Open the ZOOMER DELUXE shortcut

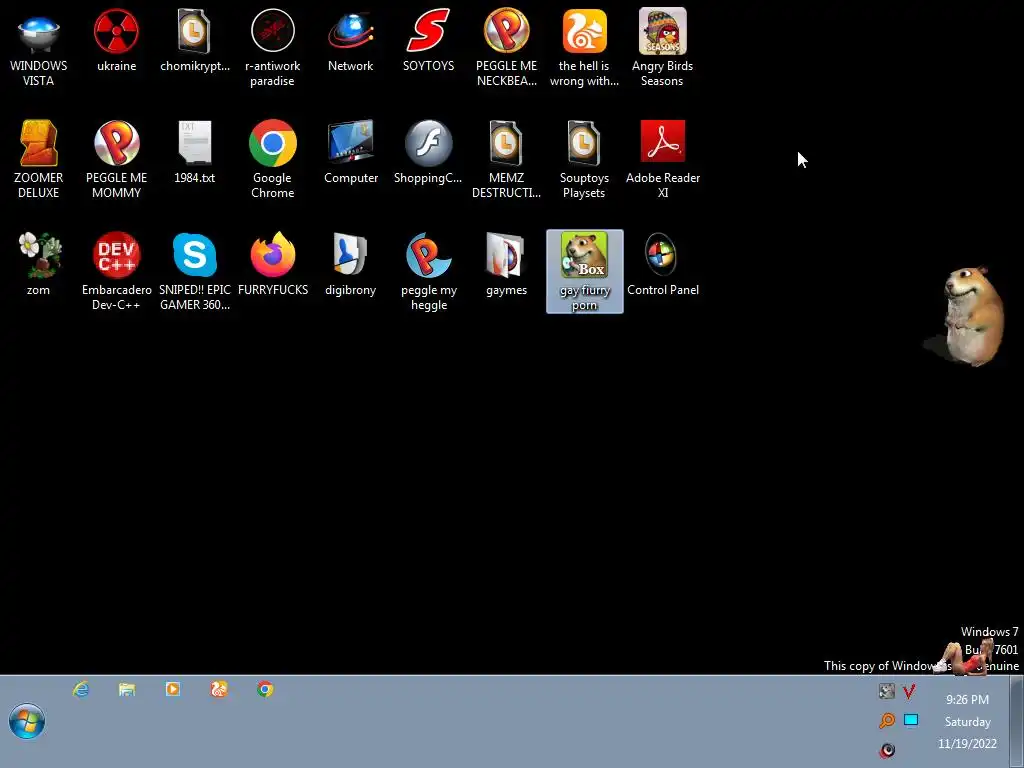pos(39,159)
